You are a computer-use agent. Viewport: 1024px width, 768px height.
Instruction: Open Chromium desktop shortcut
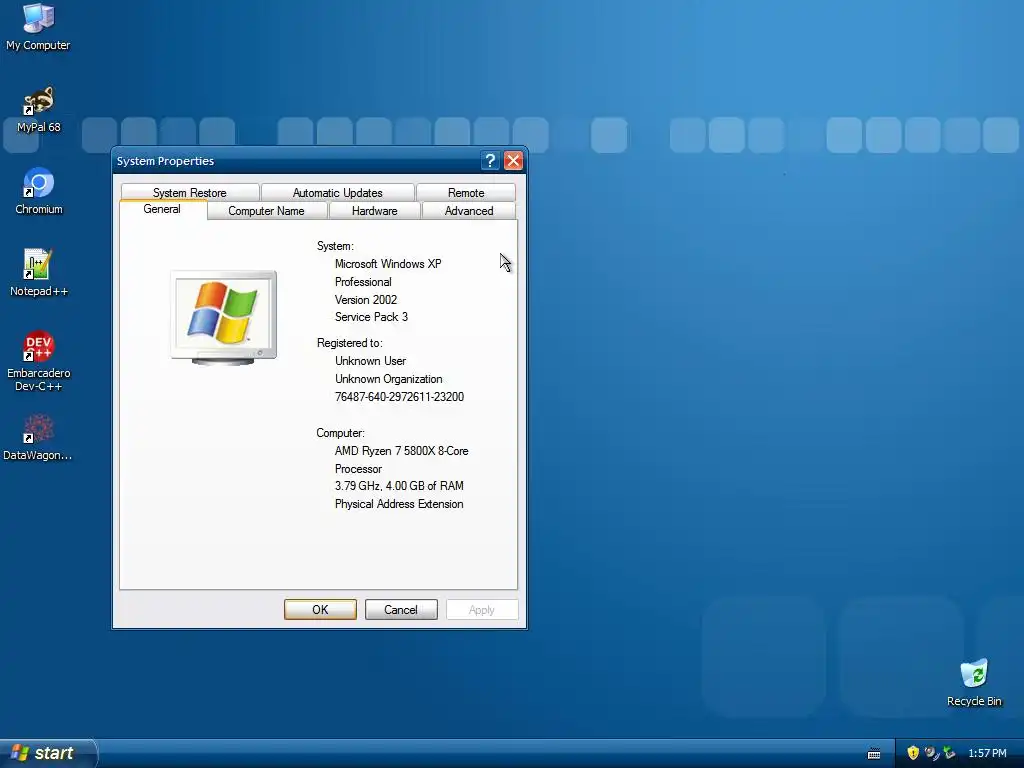click(x=39, y=191)
